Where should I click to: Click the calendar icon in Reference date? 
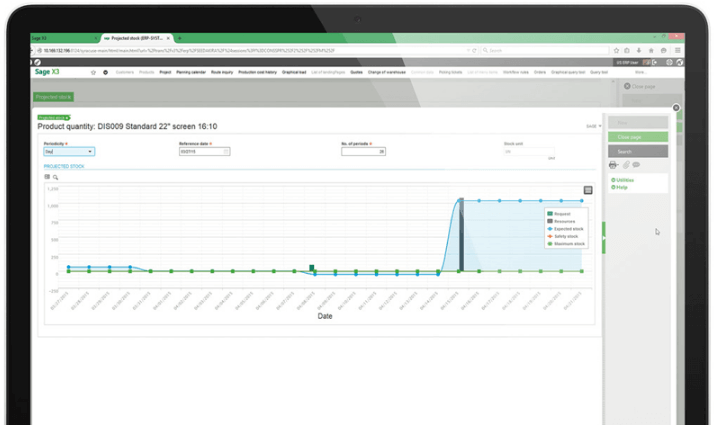[227, 152]
